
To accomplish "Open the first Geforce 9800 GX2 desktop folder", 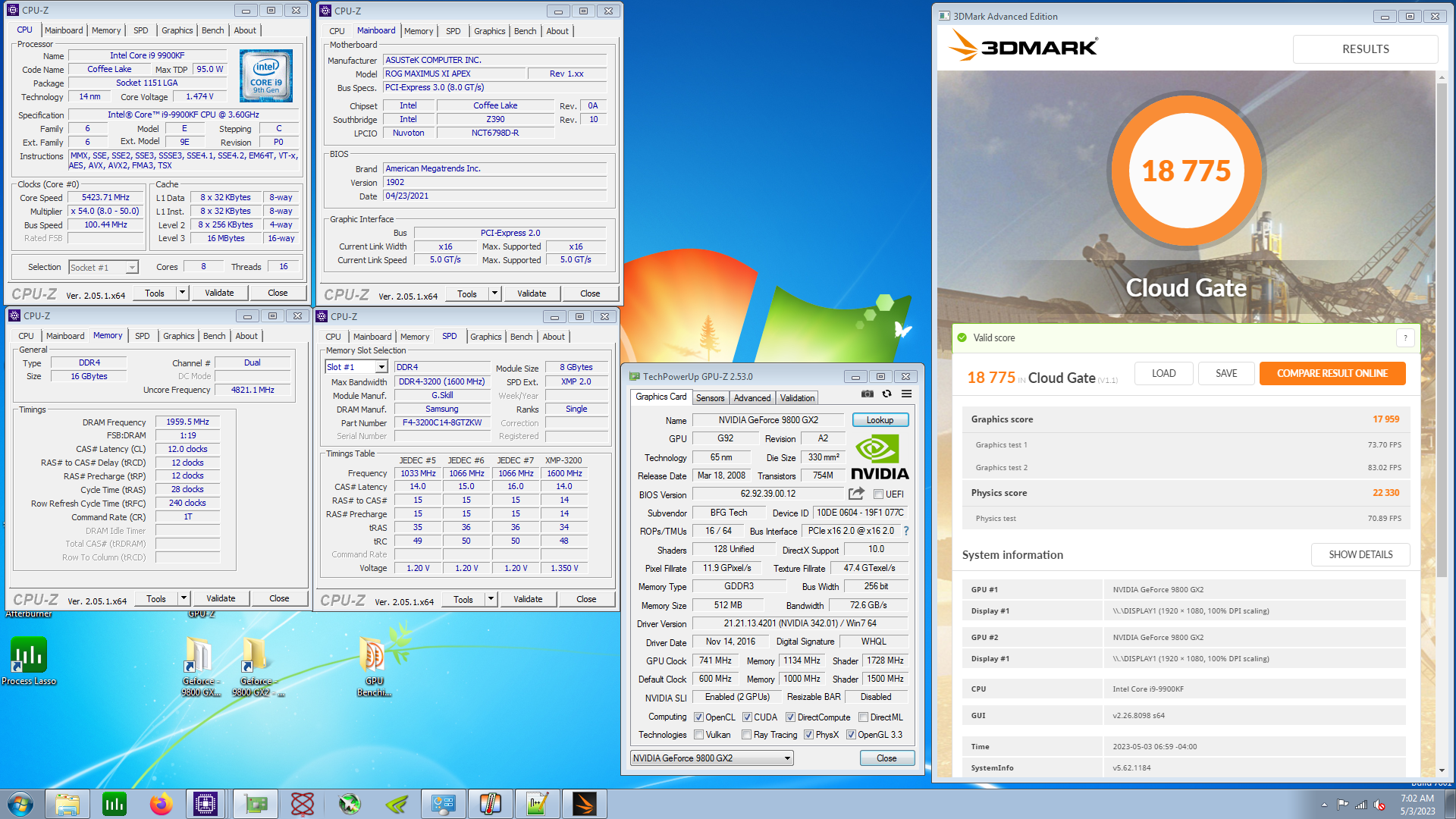I will [x=199, y=666].
